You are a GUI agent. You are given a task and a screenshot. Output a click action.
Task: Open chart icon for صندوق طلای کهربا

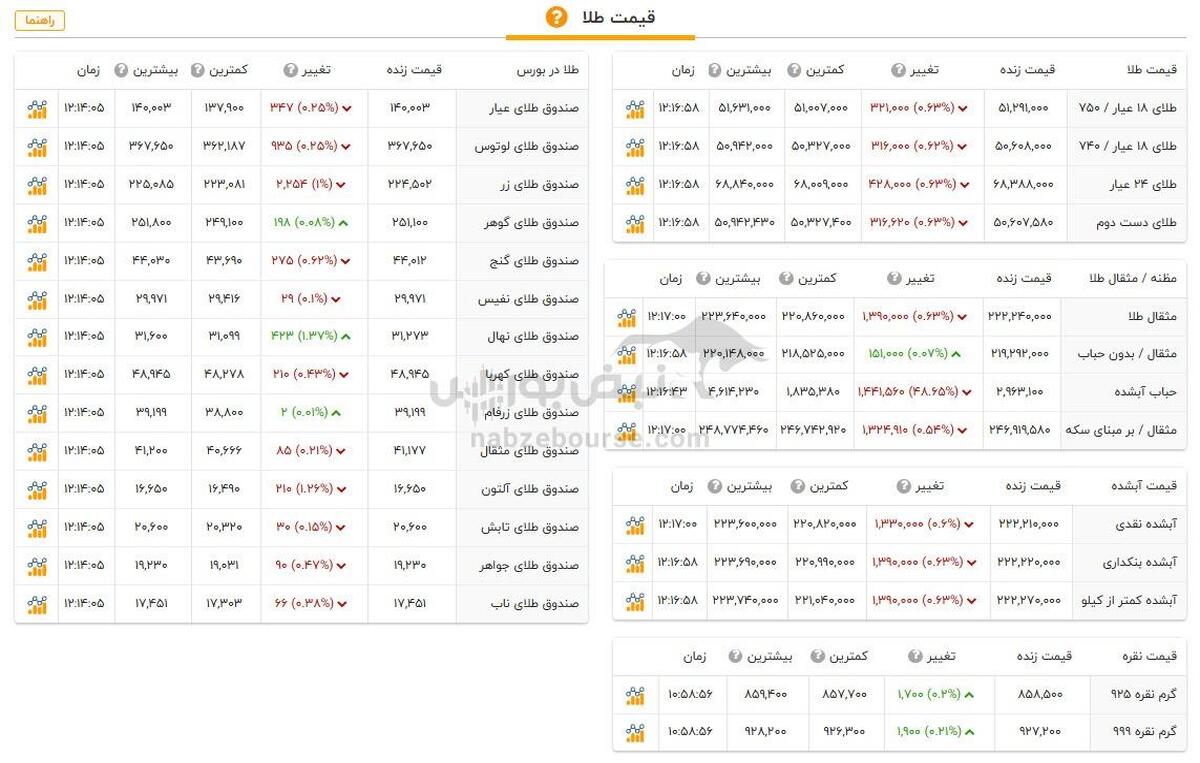(x=37, y=375)
